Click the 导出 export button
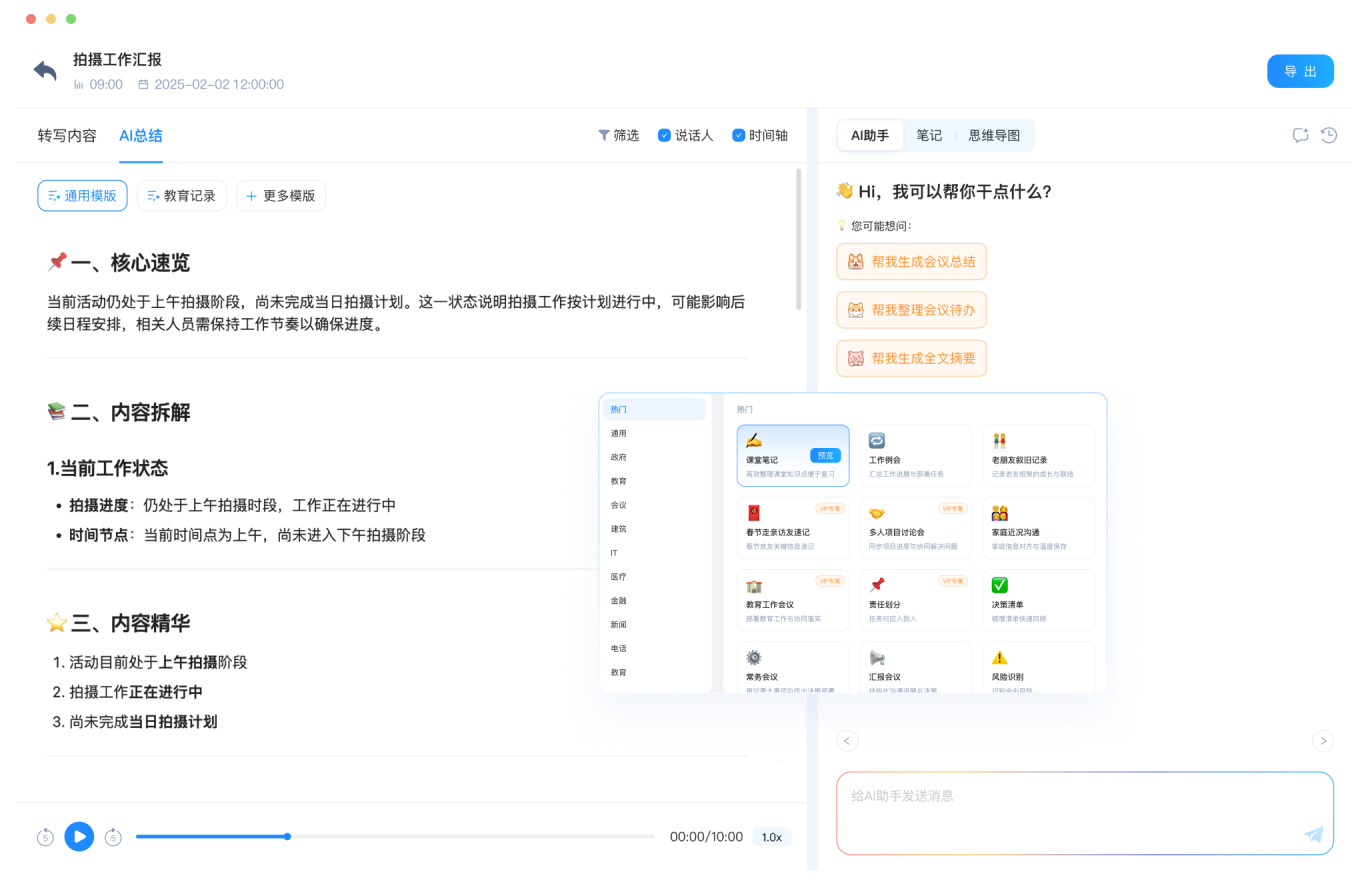This screenshot has height=886, width=1368. 1300,71
